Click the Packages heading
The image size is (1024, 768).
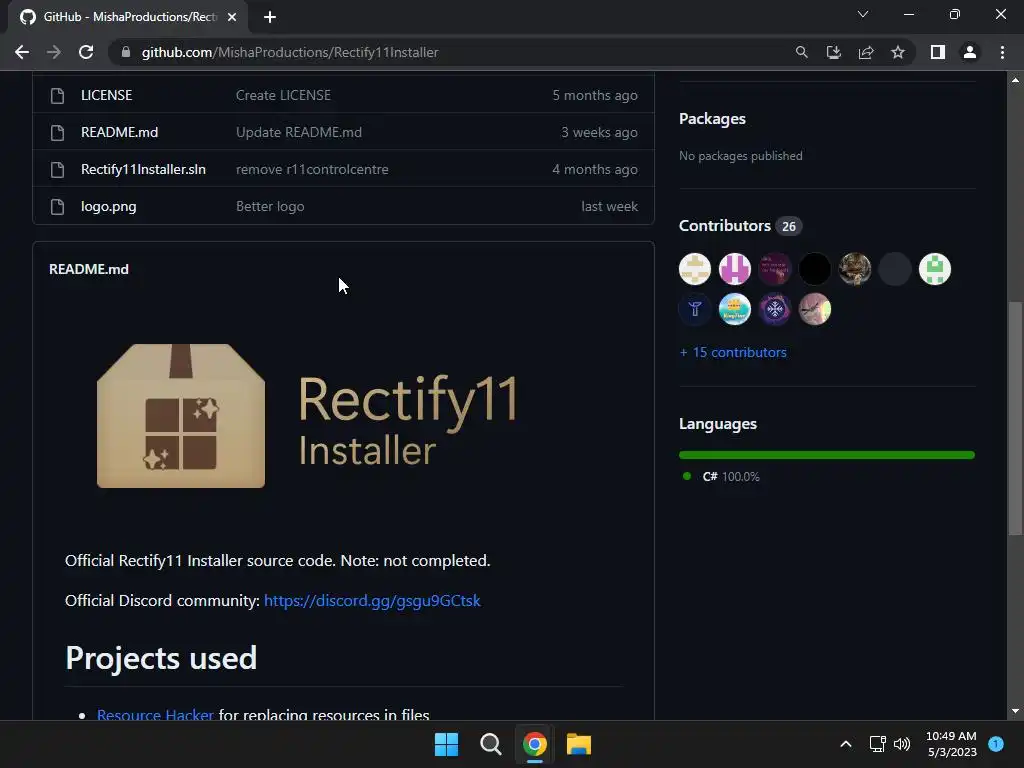712,119
